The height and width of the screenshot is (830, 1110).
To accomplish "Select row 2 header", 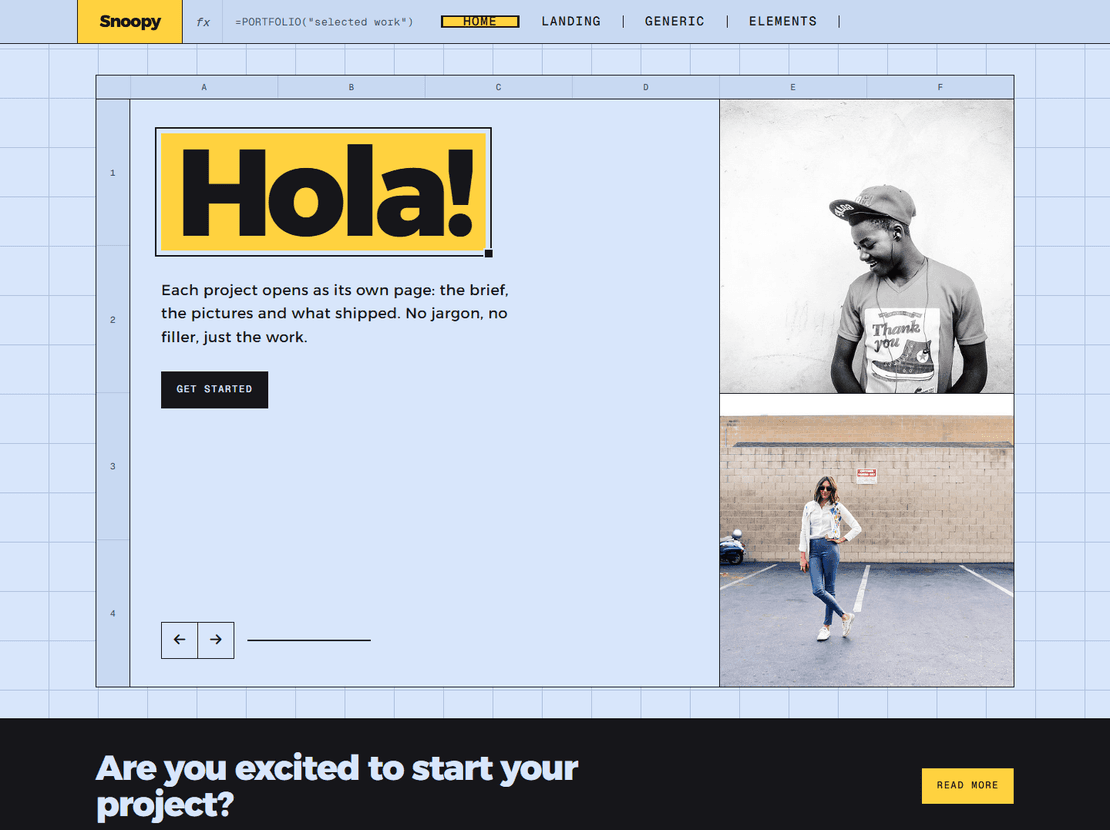I will (x=113, y=320).
